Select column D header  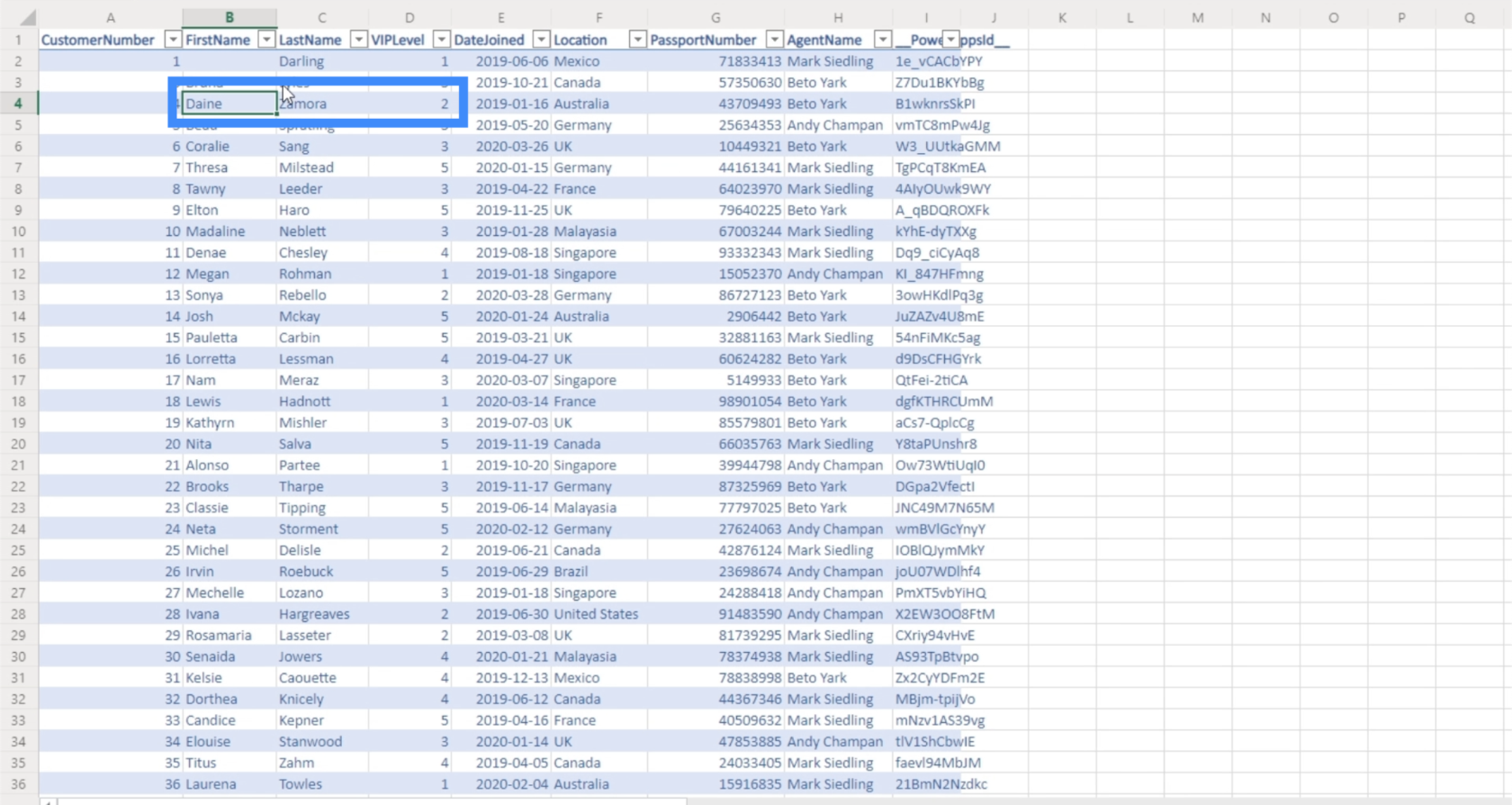(409, 17)
